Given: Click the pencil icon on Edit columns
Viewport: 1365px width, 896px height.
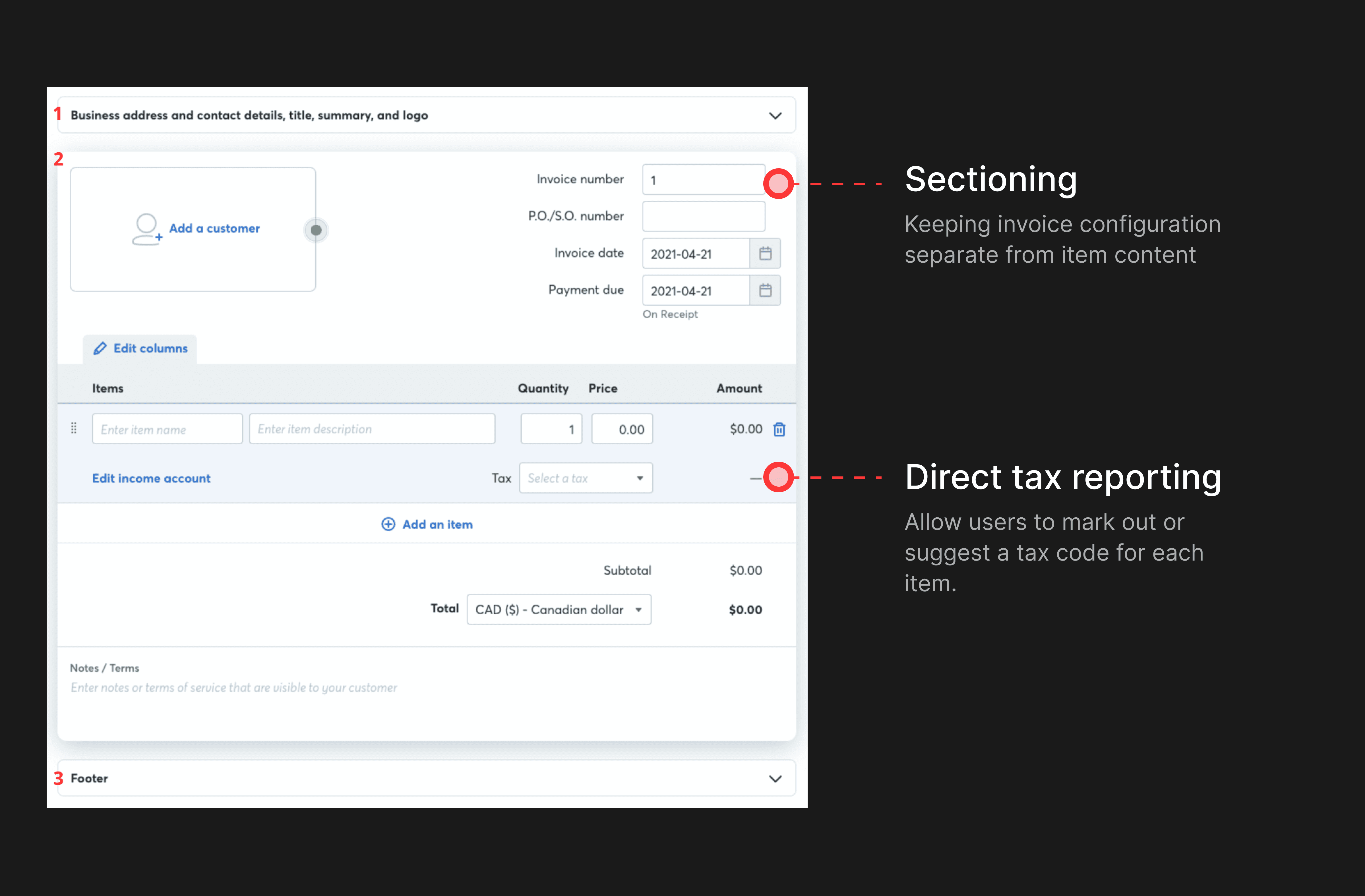Looking at the screenshot, I should pos(100,349).
